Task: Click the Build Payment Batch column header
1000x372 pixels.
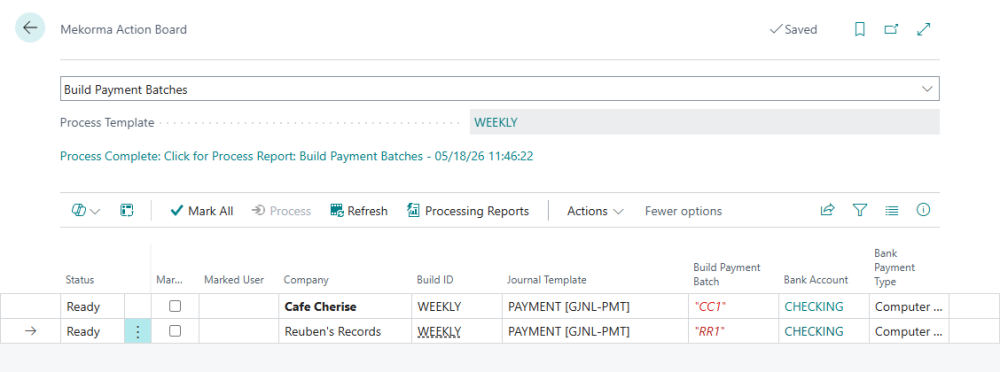Action: click(727, 274)
